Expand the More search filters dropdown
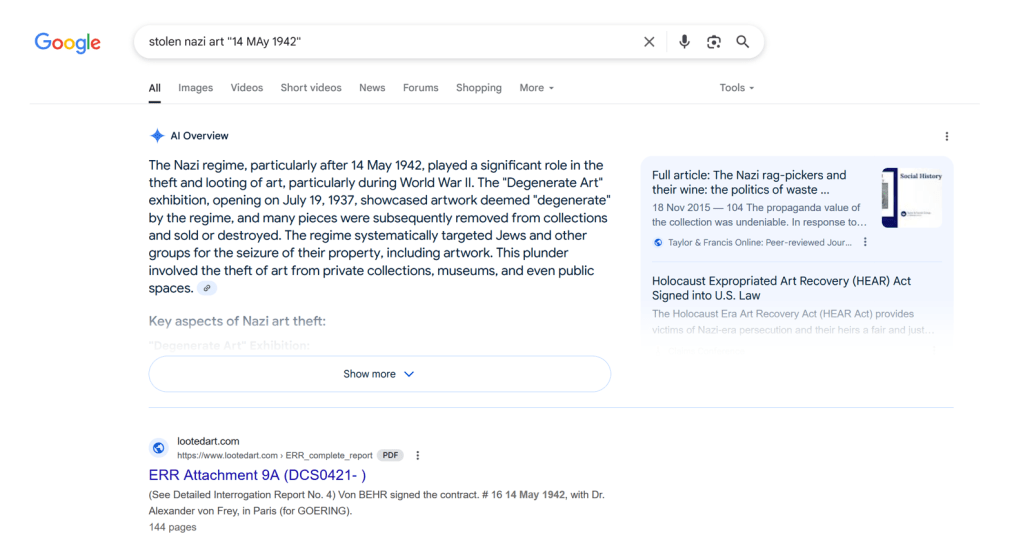This screenshot has height=533, width=1023. 536,88
